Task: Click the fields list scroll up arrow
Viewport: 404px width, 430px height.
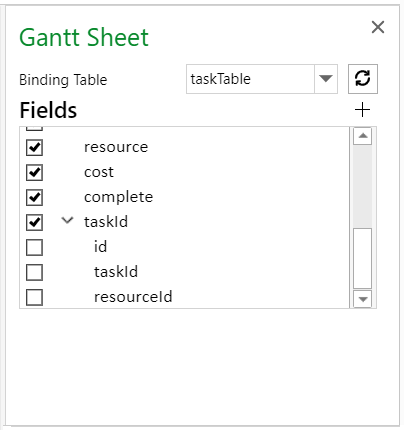Action: (363, 136)
